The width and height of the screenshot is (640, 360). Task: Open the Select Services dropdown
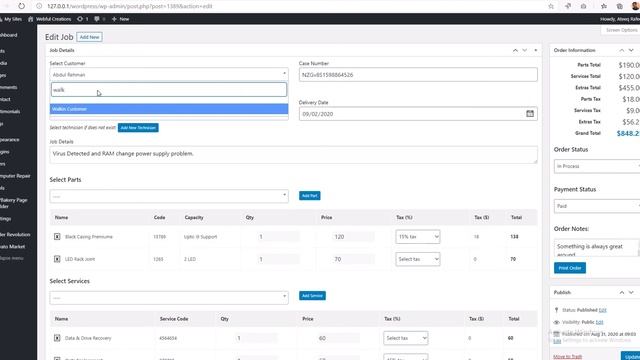(x=169, y=298)
